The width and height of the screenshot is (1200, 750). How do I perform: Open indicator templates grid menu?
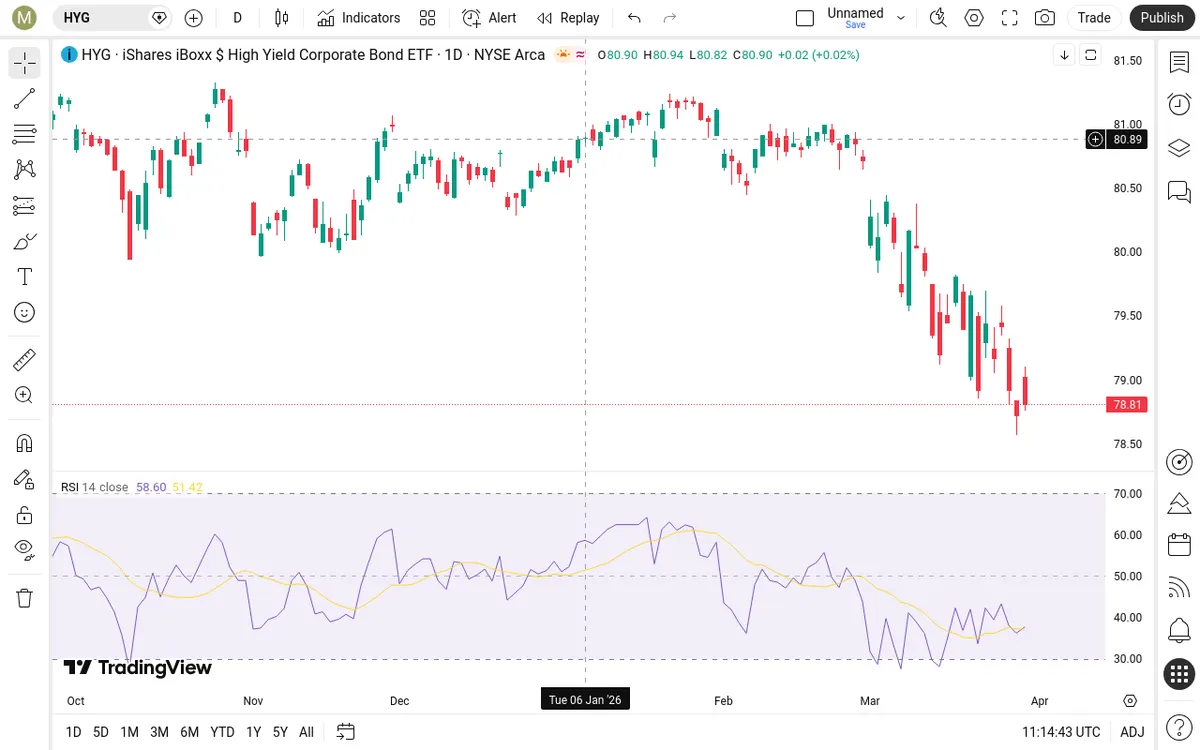[428, 18]
